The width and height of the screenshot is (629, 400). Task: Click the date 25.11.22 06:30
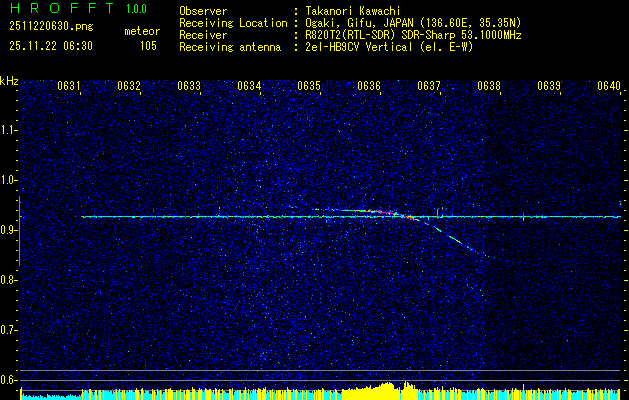click(x=51, y=46)
